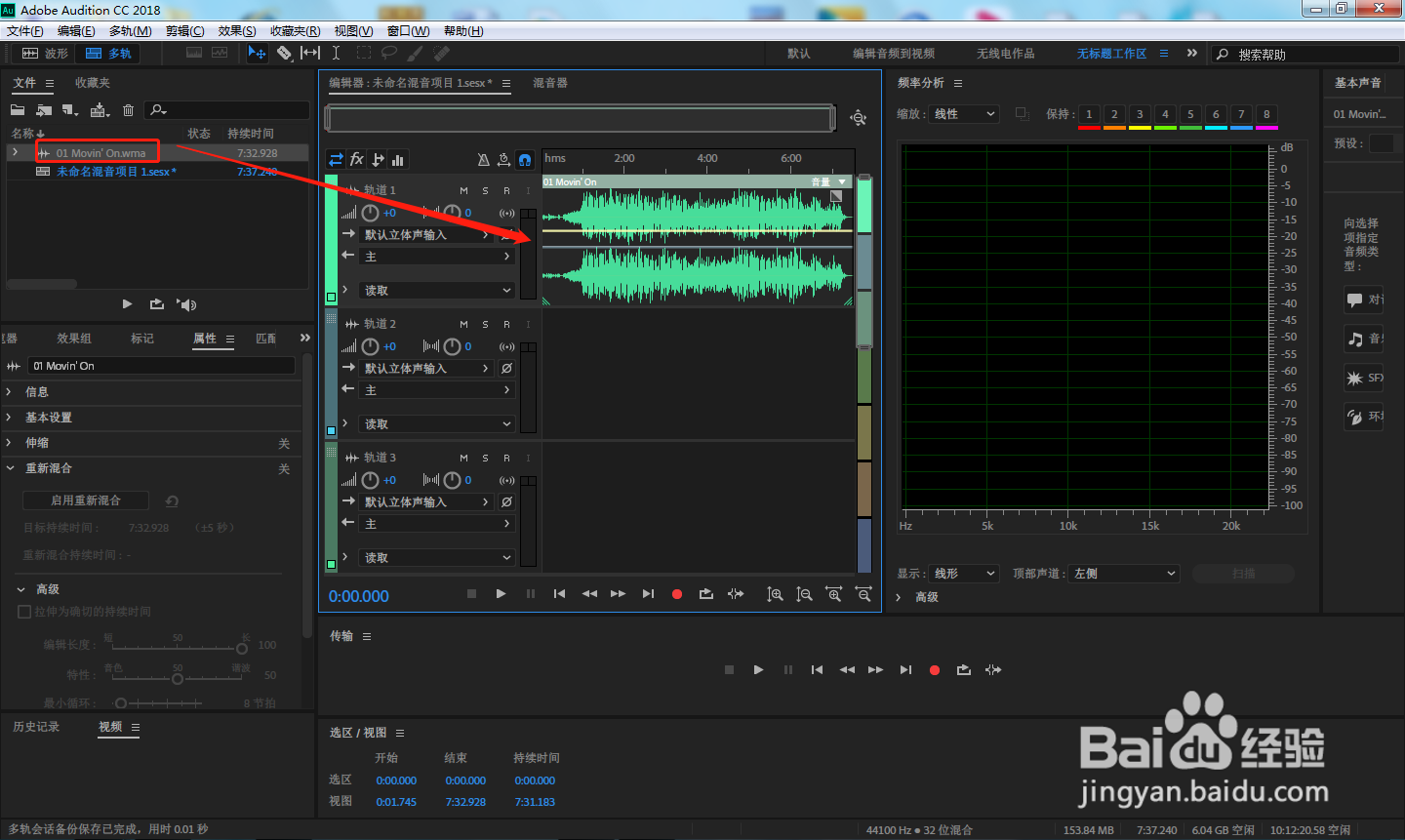
Task: Click 轨道 1 pan knob
Action: click(x=452, y=213)
